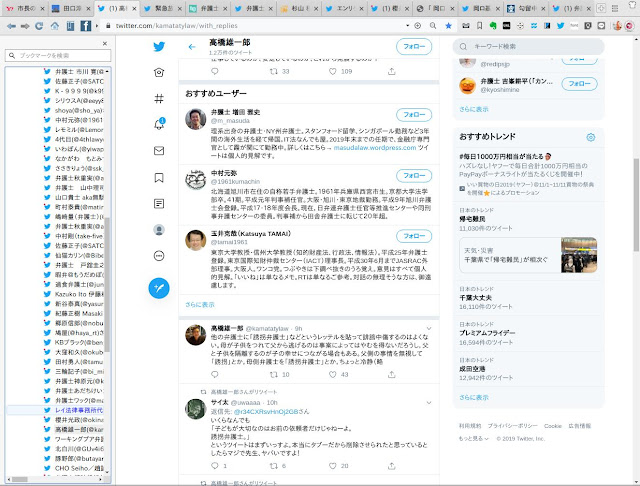Open the trends settings gear icon
The image size is (640, 486).
point(591,137)
